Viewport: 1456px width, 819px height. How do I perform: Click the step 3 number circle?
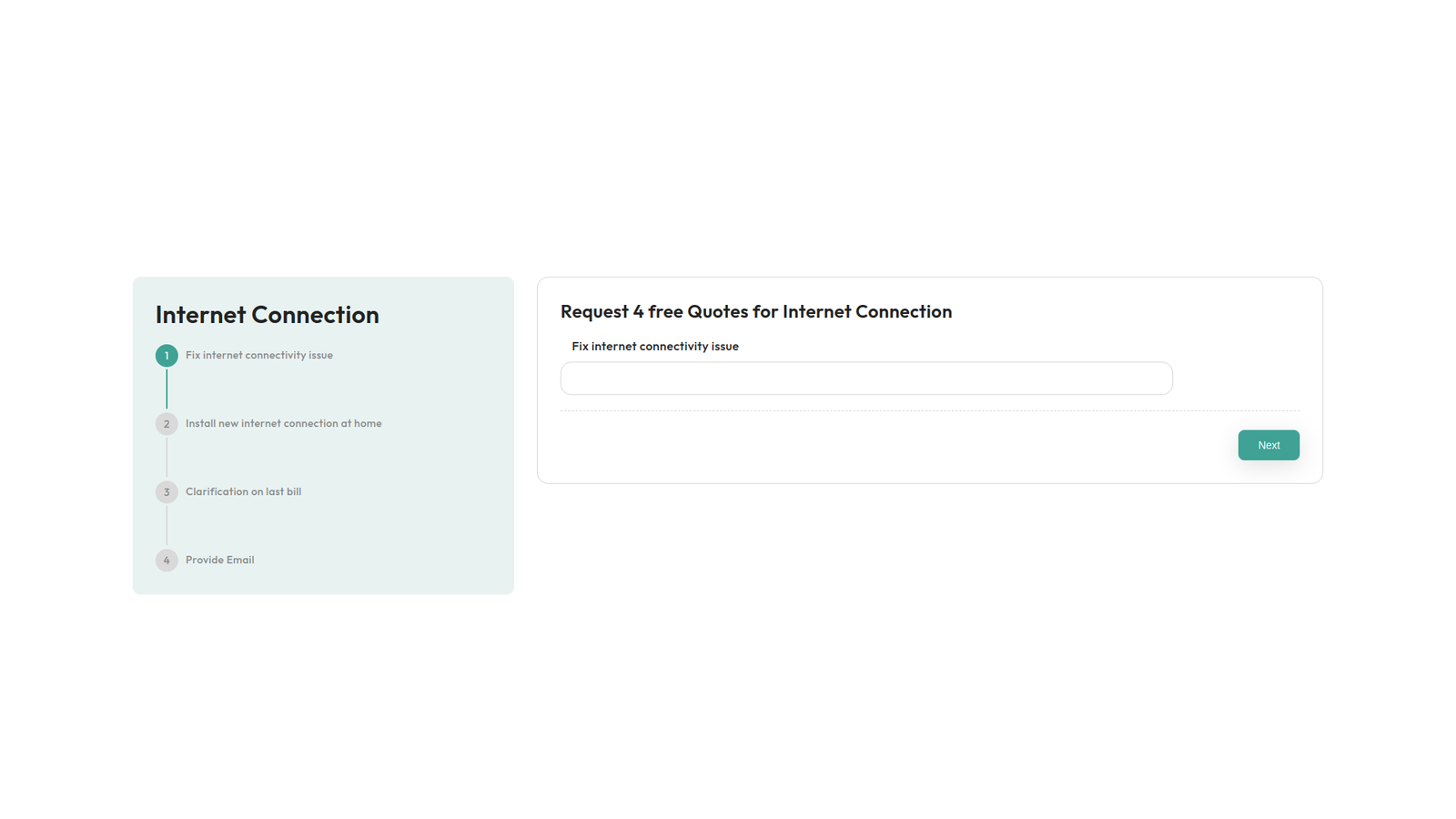(x=167, y=492)
